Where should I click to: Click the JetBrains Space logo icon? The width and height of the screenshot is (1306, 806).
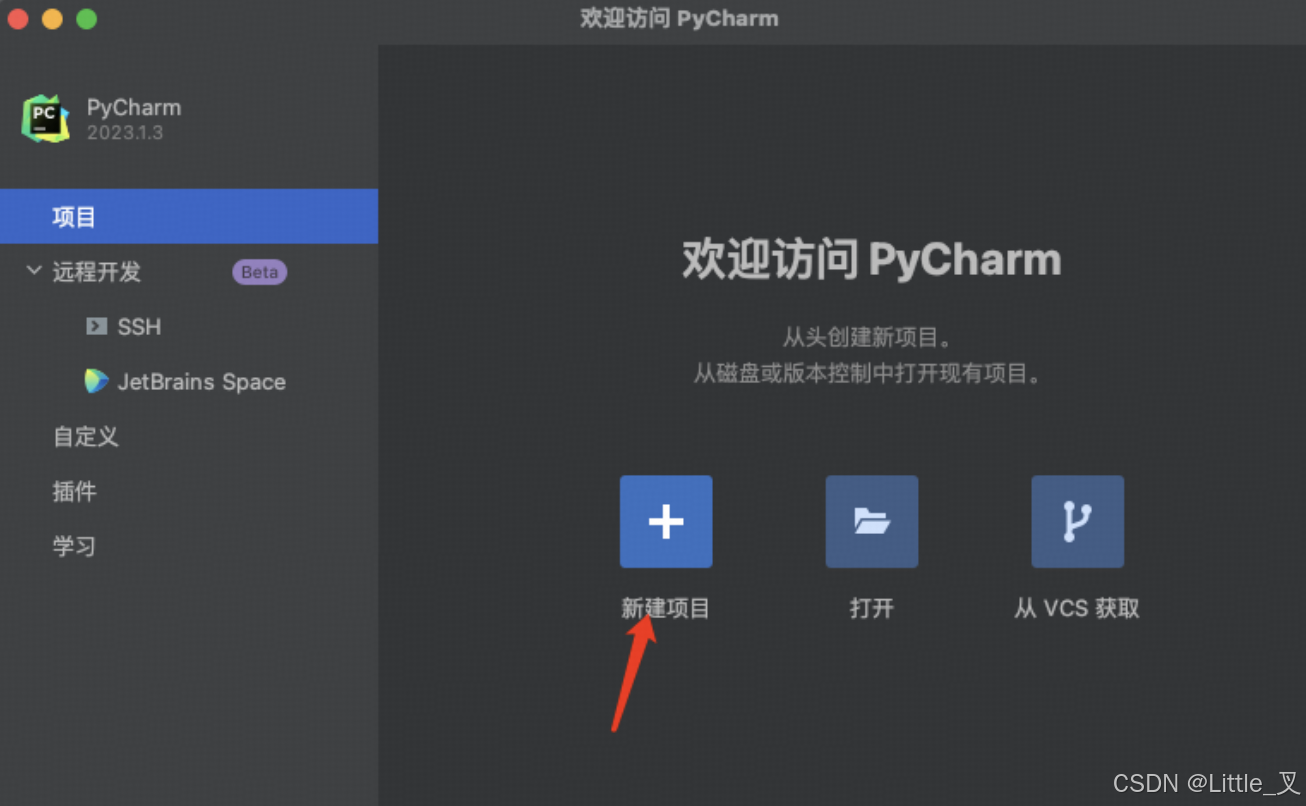tap(96, 381)
